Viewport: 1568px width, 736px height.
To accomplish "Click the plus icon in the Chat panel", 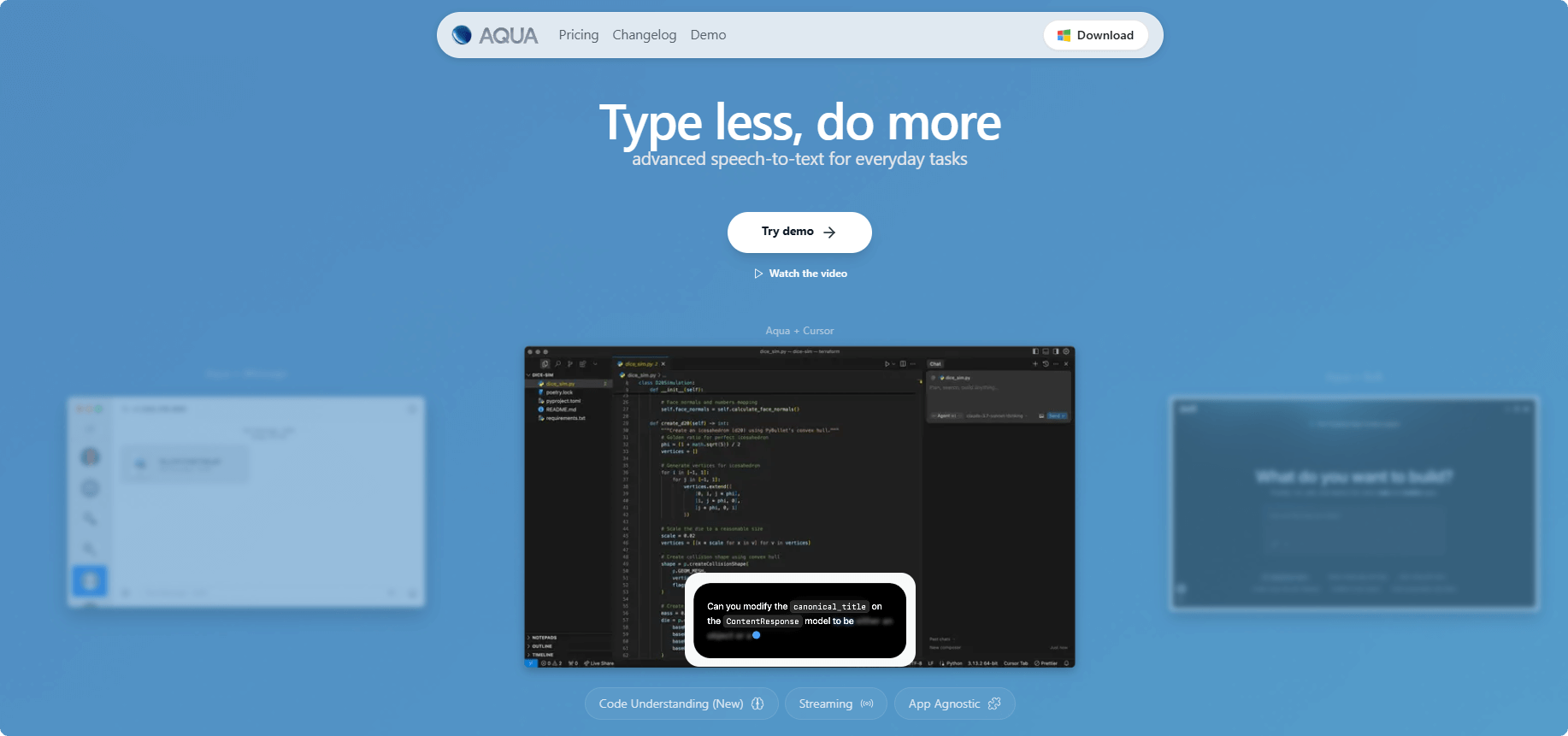I will pos(1035,364).
